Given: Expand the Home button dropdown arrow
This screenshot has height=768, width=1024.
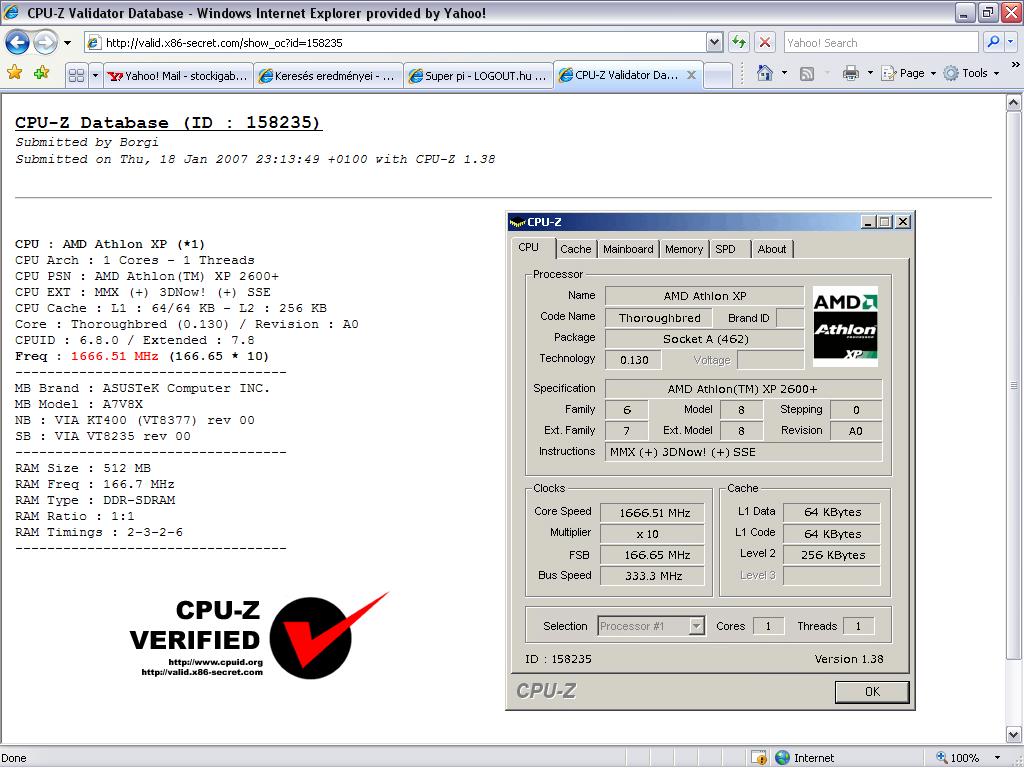Looking at the screenshot, I should 784,73.
